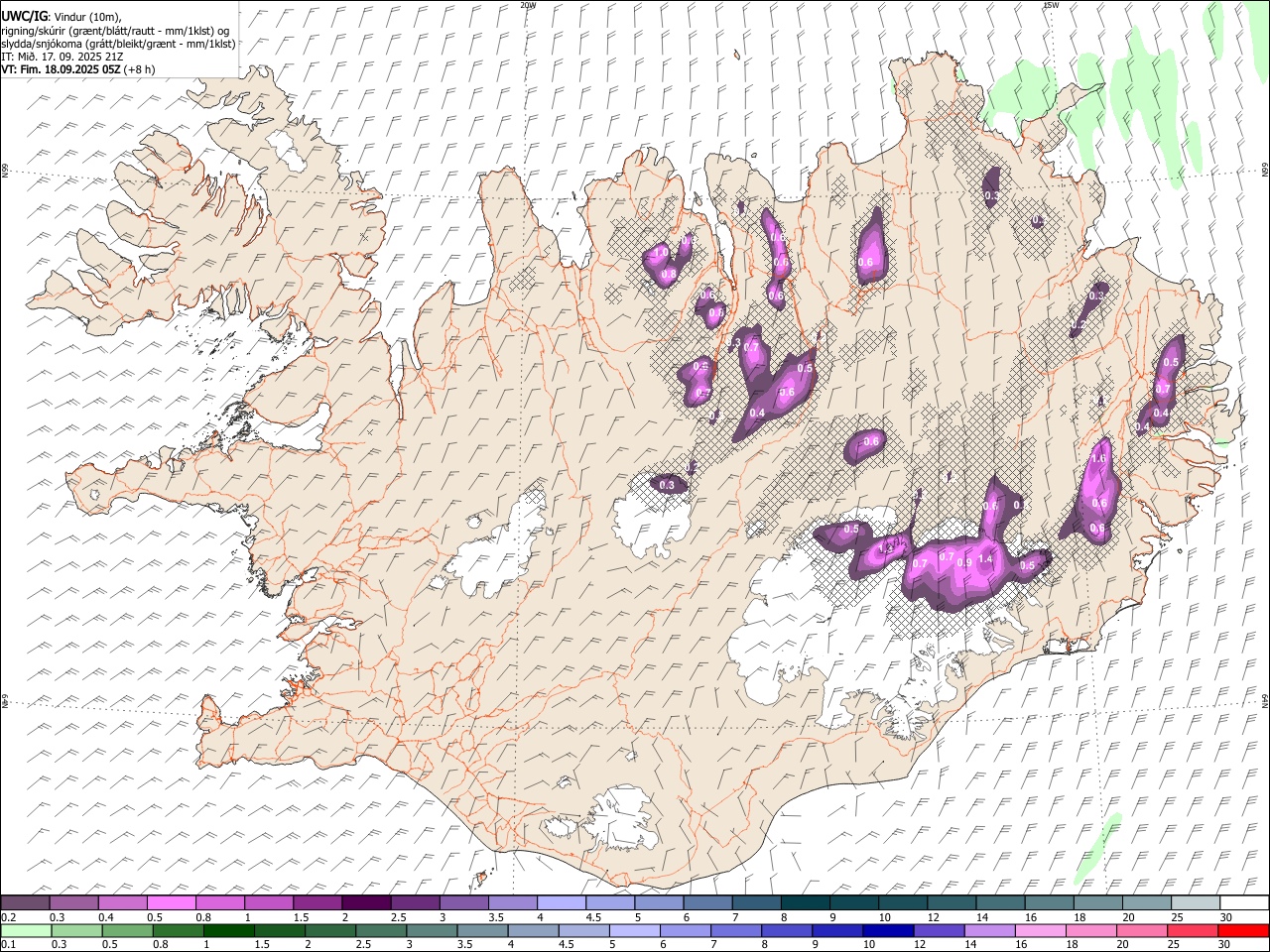Click the "IT: Mið. 17. 09. 2025 21Z" line
This screenshot has height=952, width=1270.
click(63, 57)
